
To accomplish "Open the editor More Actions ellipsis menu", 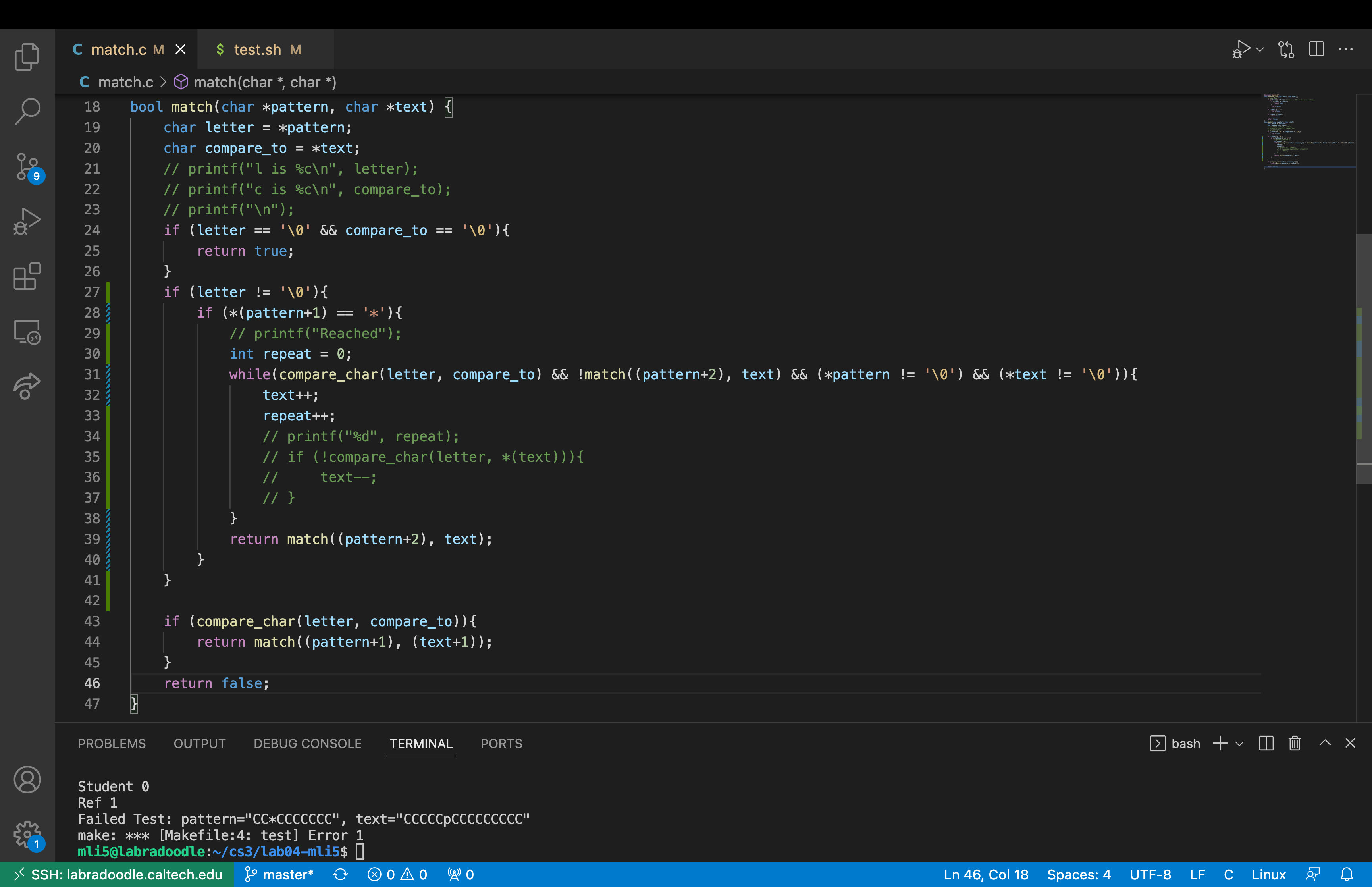I will pos(1345,50).
